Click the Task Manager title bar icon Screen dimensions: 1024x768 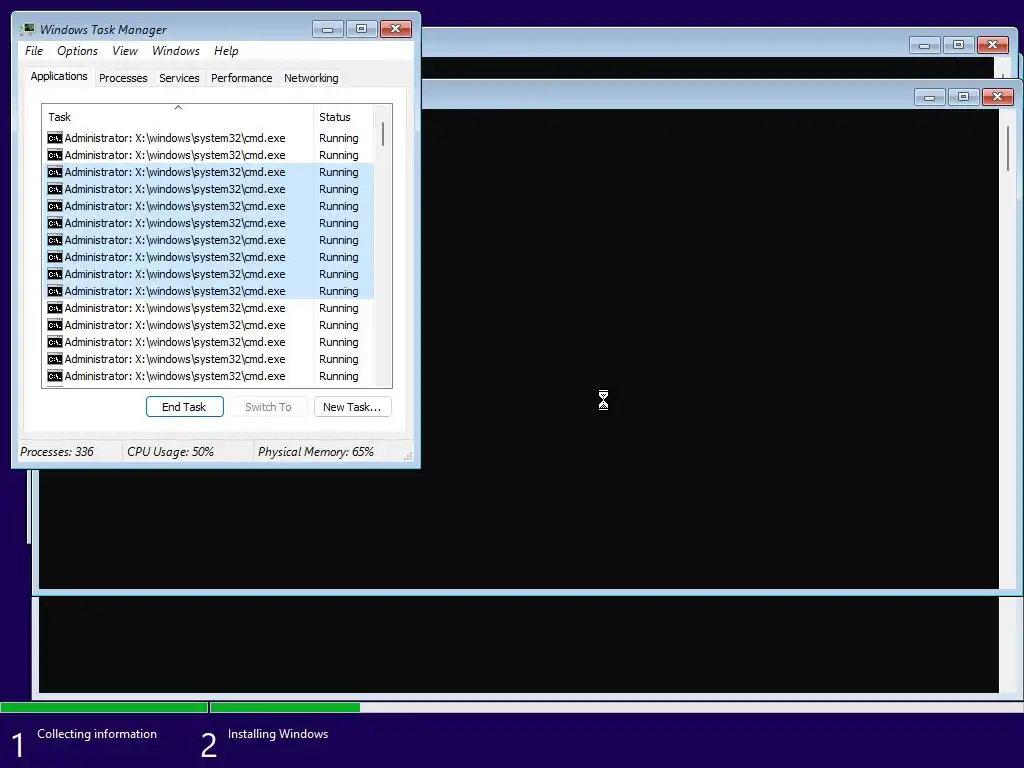27,29
